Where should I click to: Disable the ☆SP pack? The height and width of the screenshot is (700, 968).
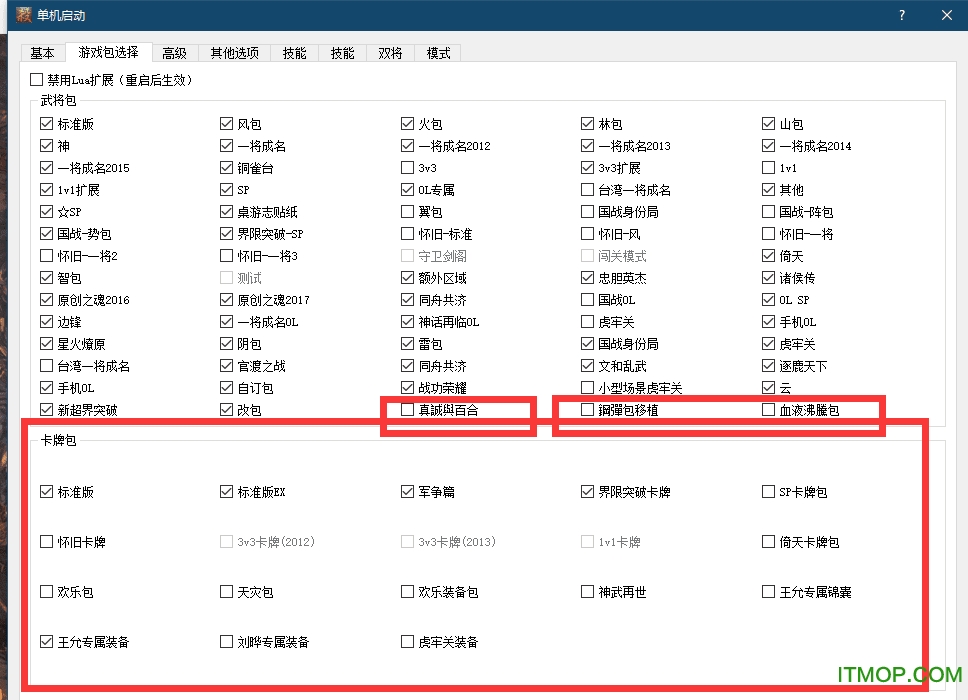pos(46,212)
